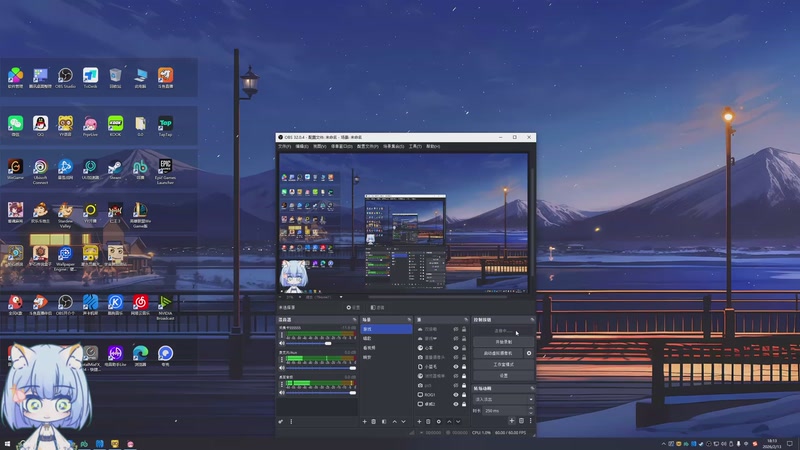Open 编辑(E) menu in OBS
800x450 pixels.
[302, 146]
